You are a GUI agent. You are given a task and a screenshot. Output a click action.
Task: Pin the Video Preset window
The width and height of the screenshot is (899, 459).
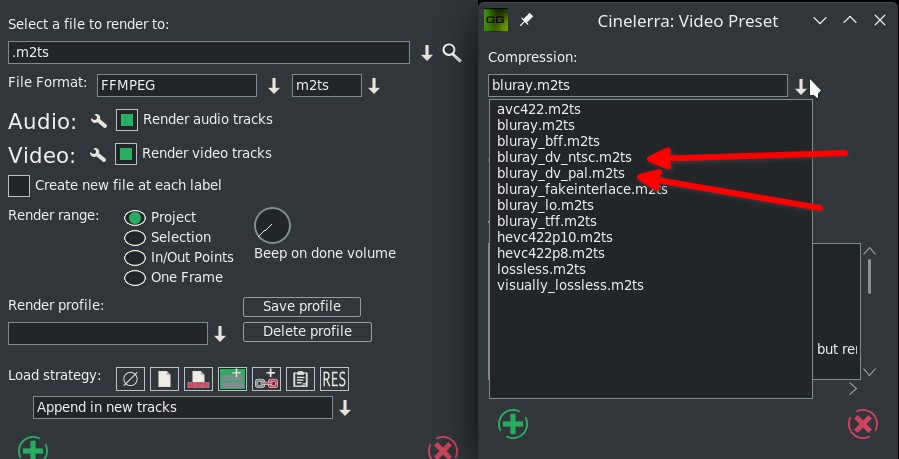pos(526,20)
